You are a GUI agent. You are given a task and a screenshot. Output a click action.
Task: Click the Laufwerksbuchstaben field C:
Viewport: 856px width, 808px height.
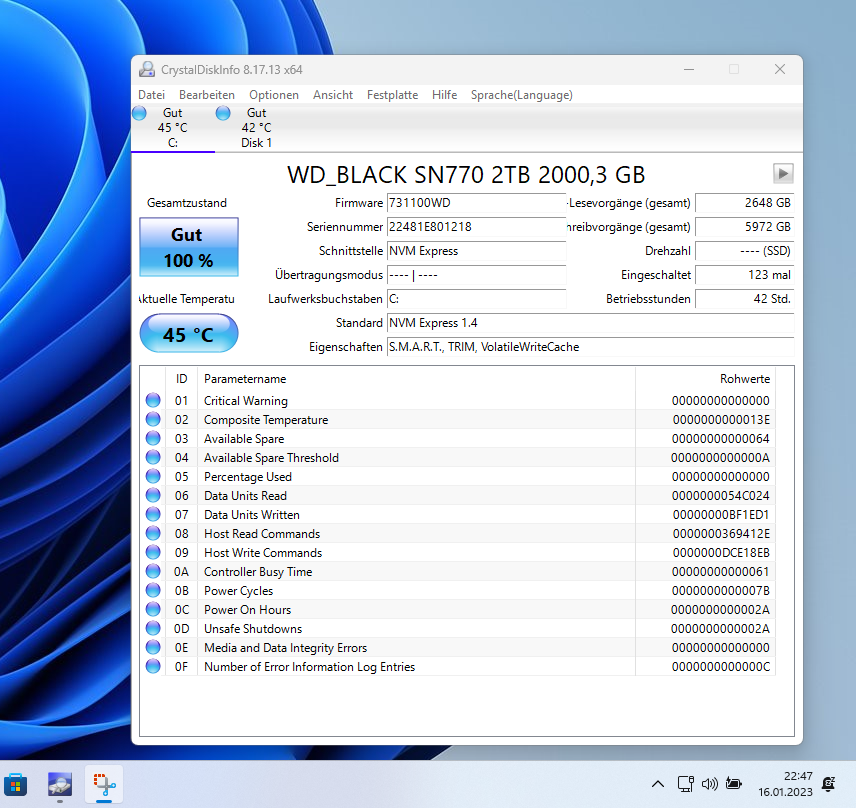coord(476,299)
